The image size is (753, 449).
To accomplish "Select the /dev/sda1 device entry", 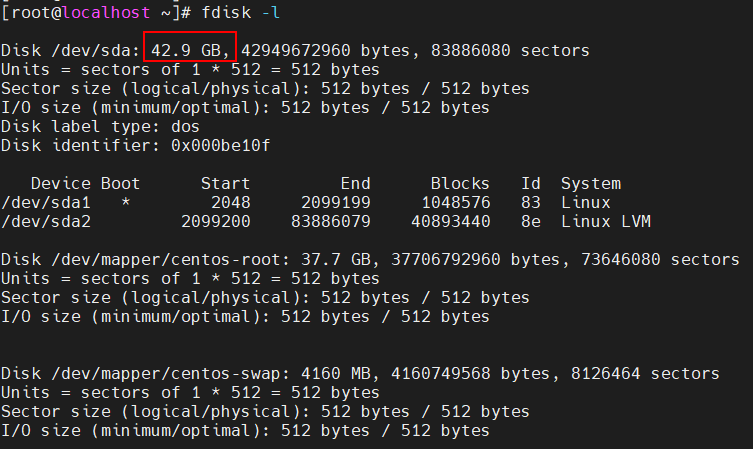I will click(46, 203).
